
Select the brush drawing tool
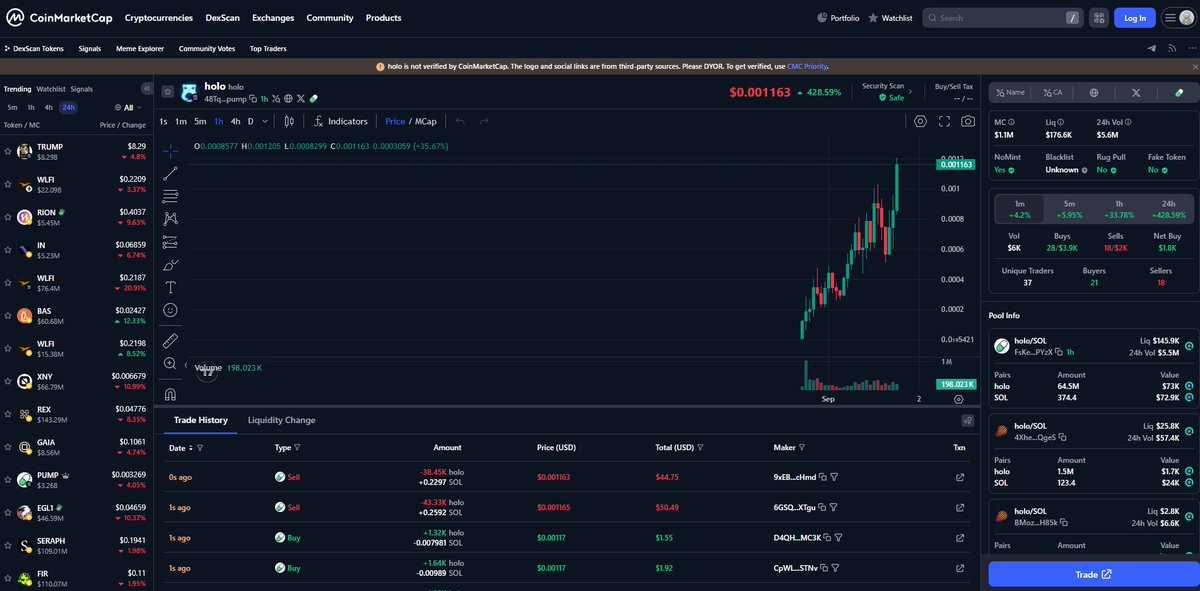[170, 265]
